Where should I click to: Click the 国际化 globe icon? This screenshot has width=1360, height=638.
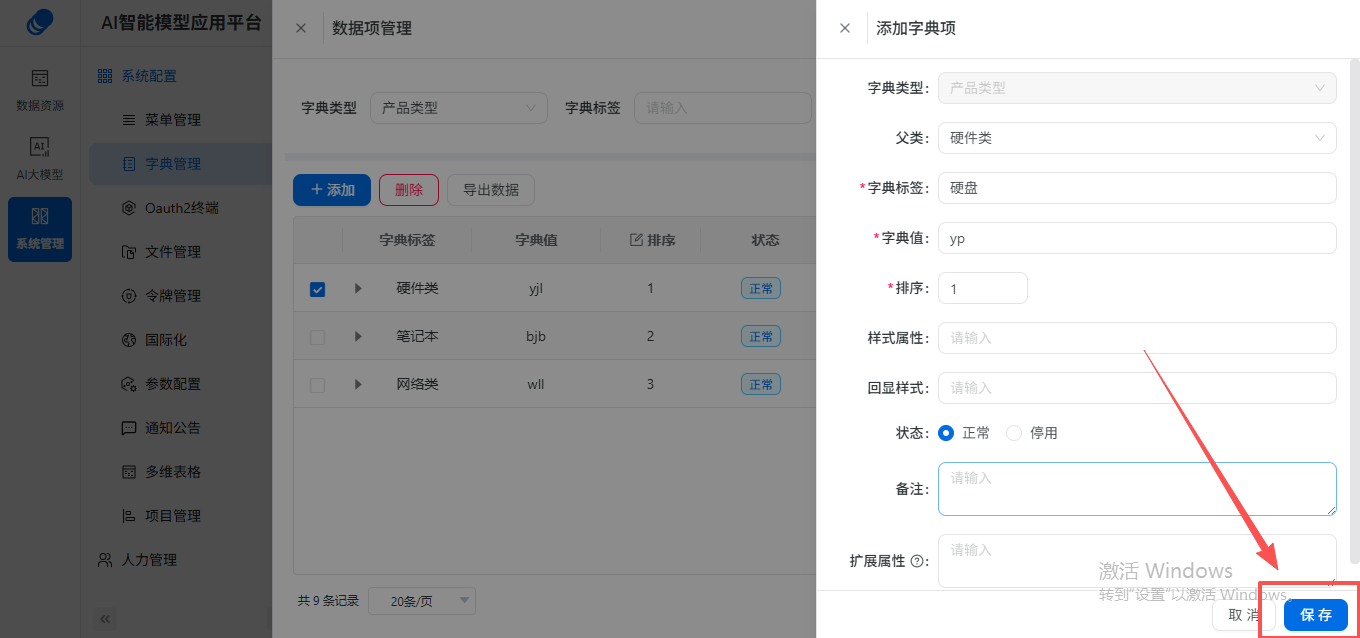click(128, 340)
